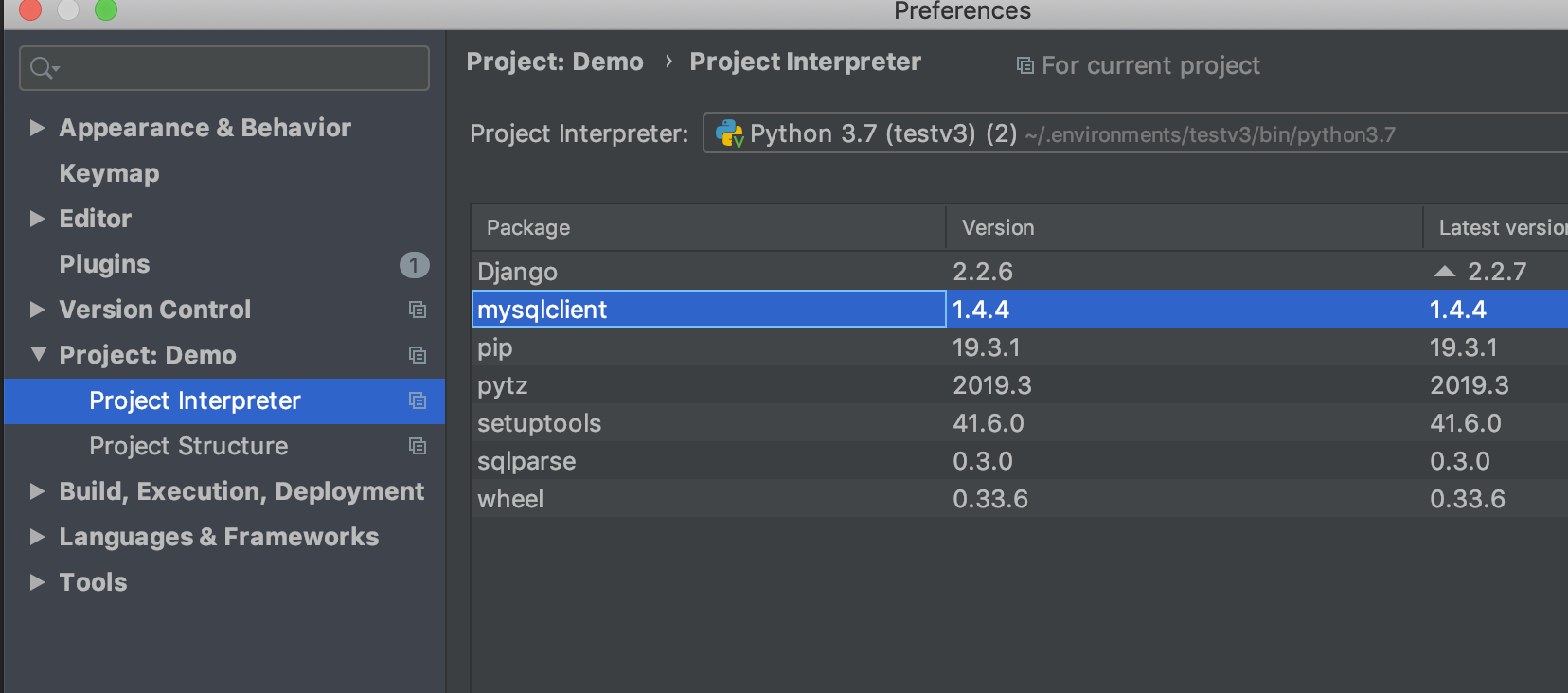Click the Project Interpreter project-scope icon

[418, 400]
